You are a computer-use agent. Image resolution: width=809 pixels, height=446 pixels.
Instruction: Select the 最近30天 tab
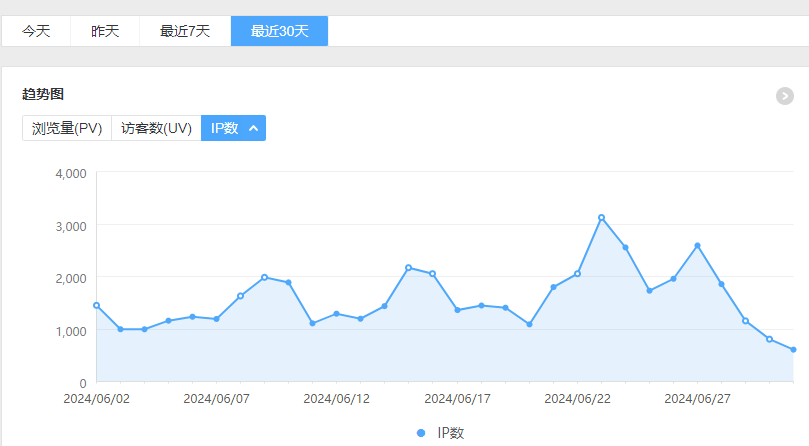pyautogui.click(x=279, y=31)
